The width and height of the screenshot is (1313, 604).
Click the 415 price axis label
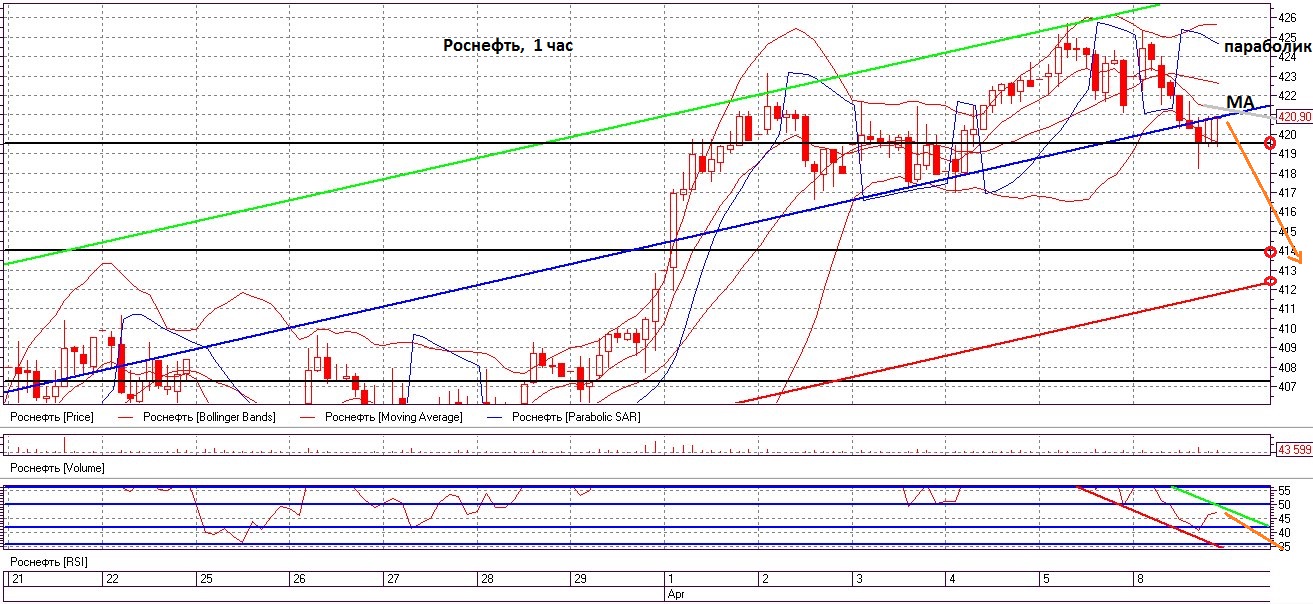tap(1288, 231)
